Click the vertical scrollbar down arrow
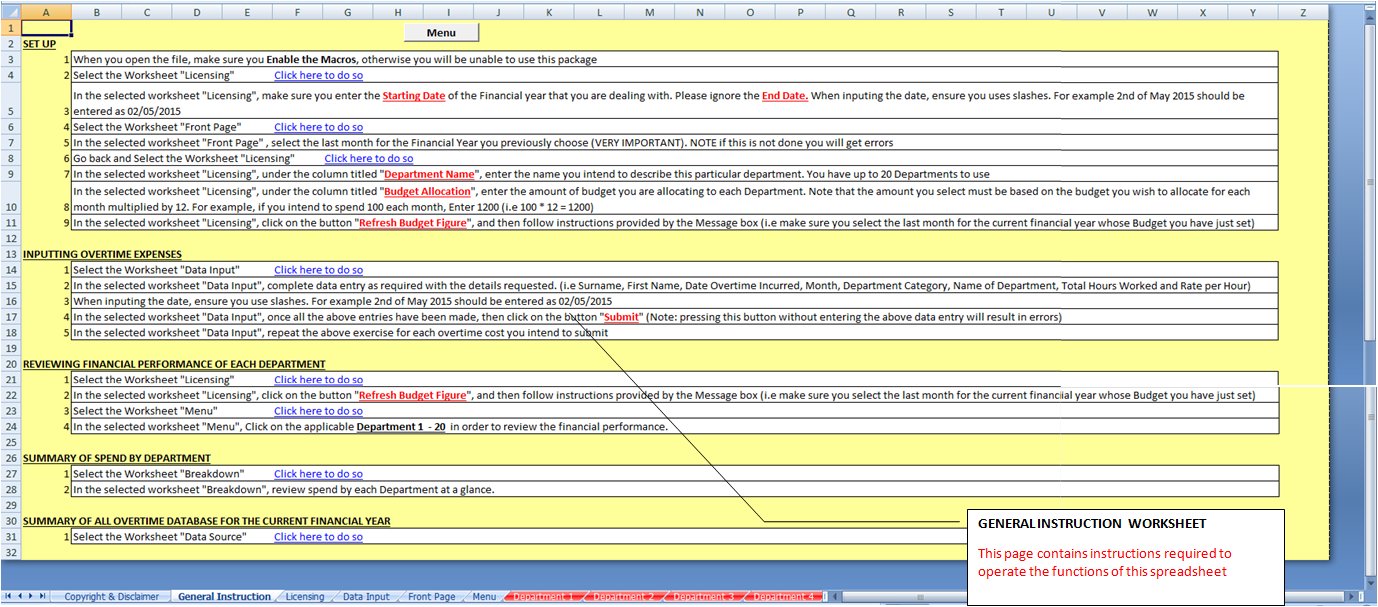Image resolution: width=1378 pixels, height=607 pixels. (x=1369, y=582)
